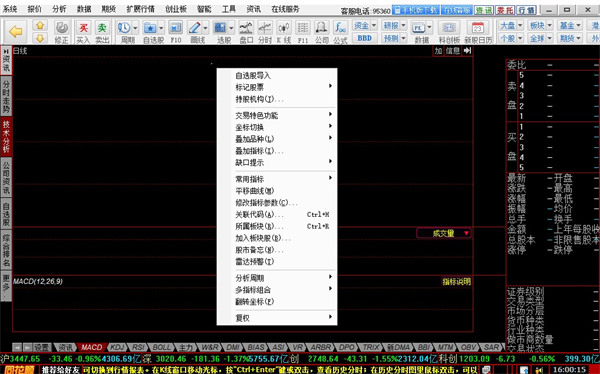Open the K线 candlestick chart icon
This screenshot has height=374, width=600.
coord(284,28)
